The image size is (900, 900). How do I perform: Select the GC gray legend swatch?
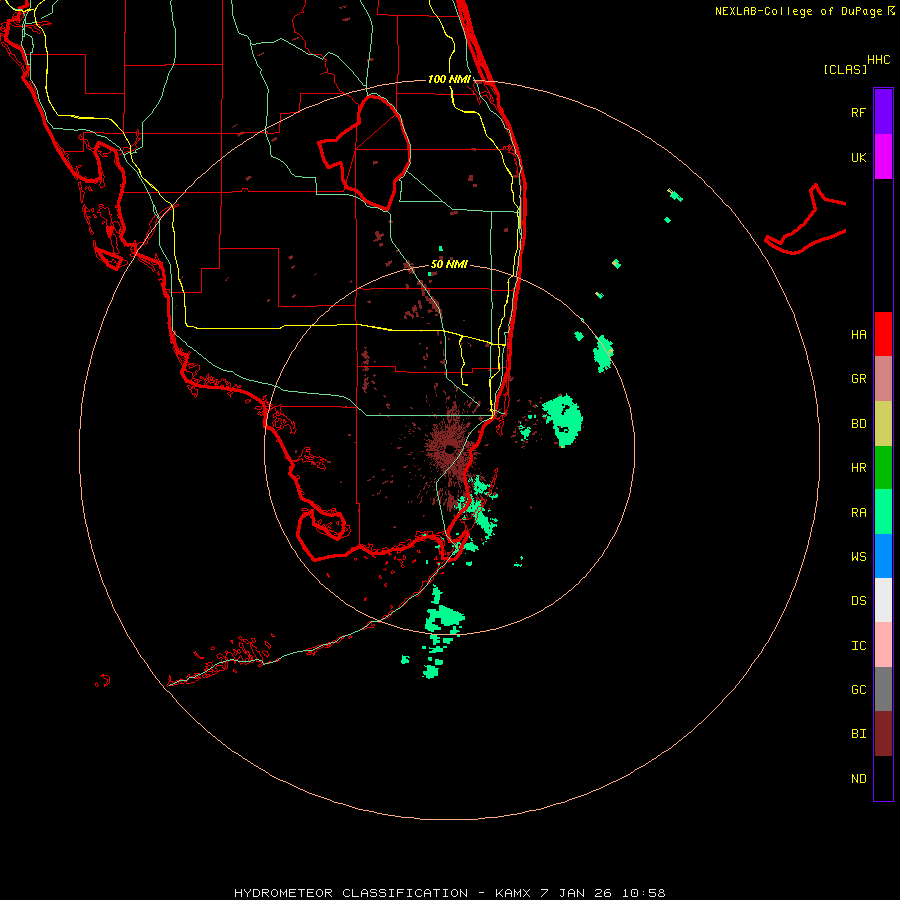[x=883, y=689]
